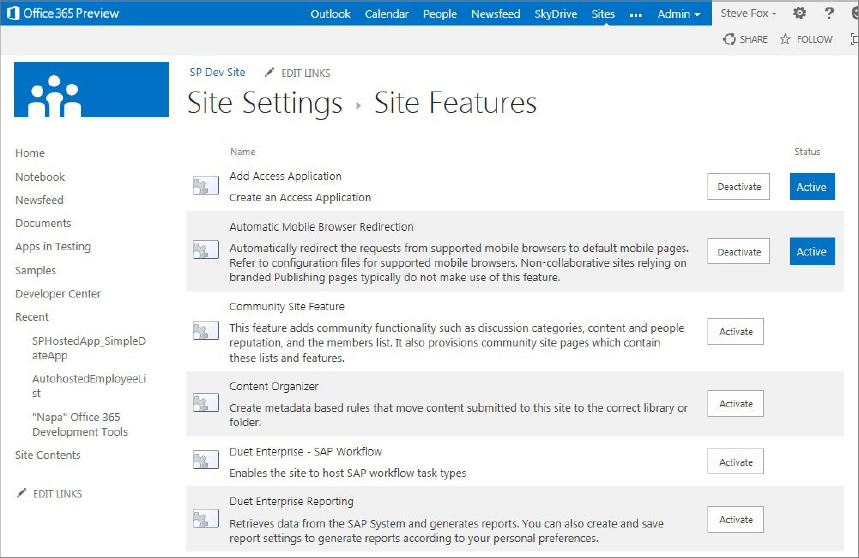Open Newsfeed in left navigation

point(39,200)
